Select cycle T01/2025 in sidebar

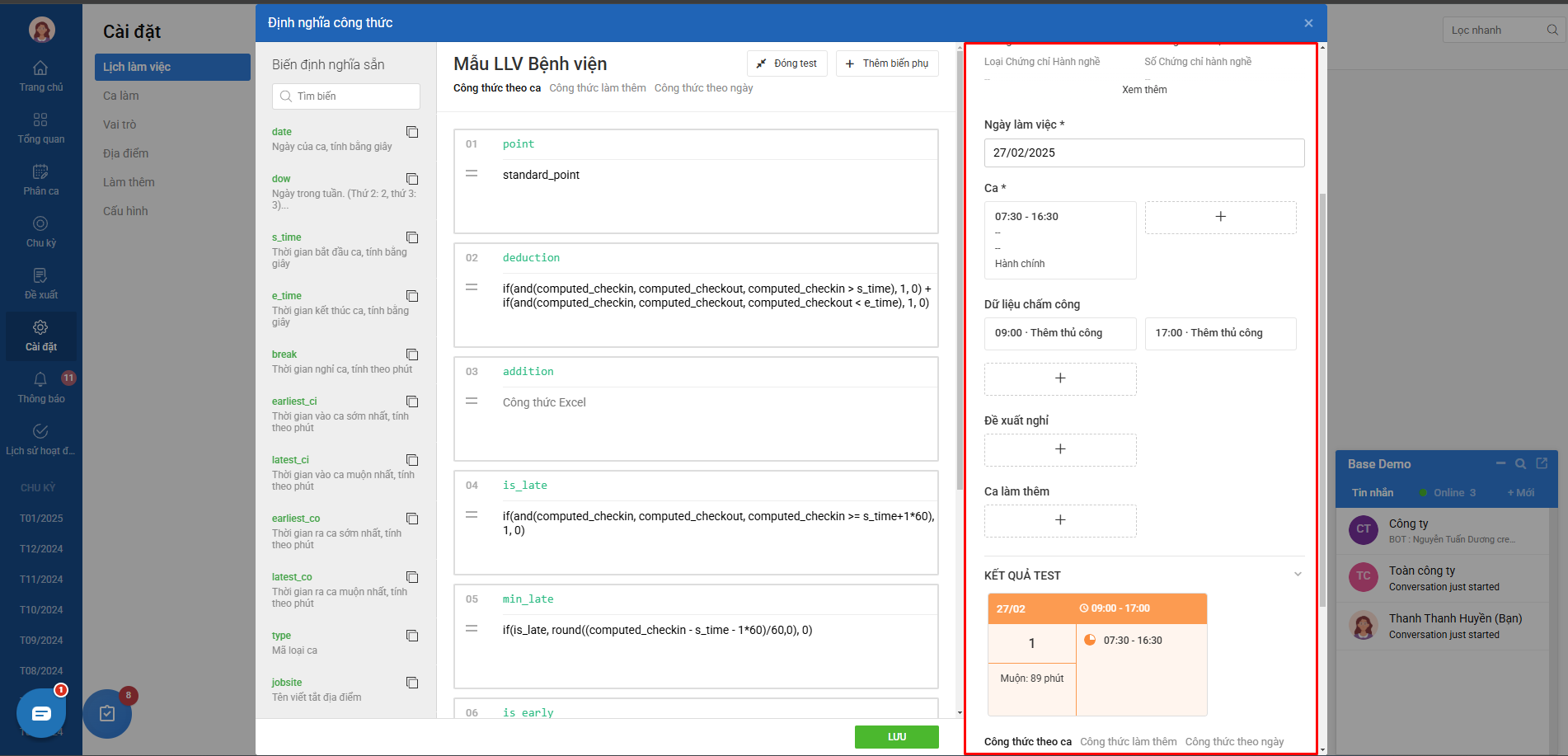tap(41, 519)
